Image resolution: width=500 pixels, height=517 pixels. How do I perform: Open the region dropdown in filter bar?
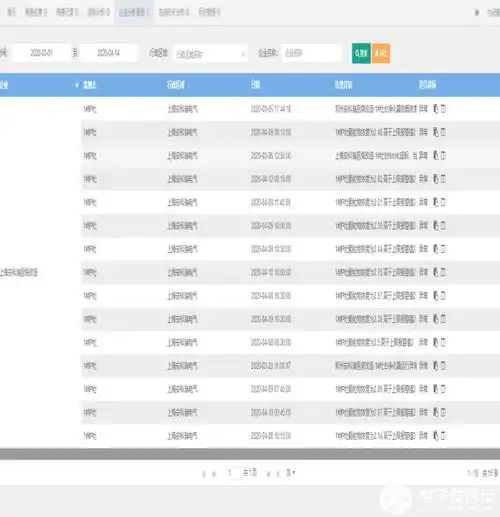(x=211, y=53)
